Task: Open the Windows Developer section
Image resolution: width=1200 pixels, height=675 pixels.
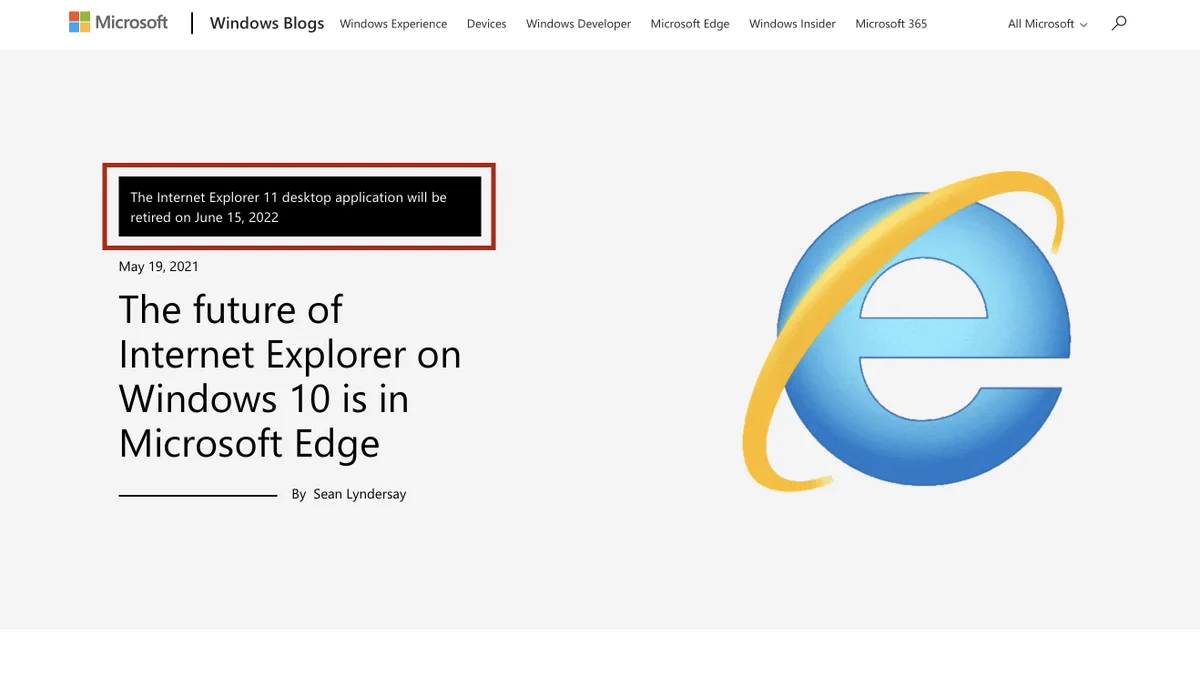Action: 578,23
